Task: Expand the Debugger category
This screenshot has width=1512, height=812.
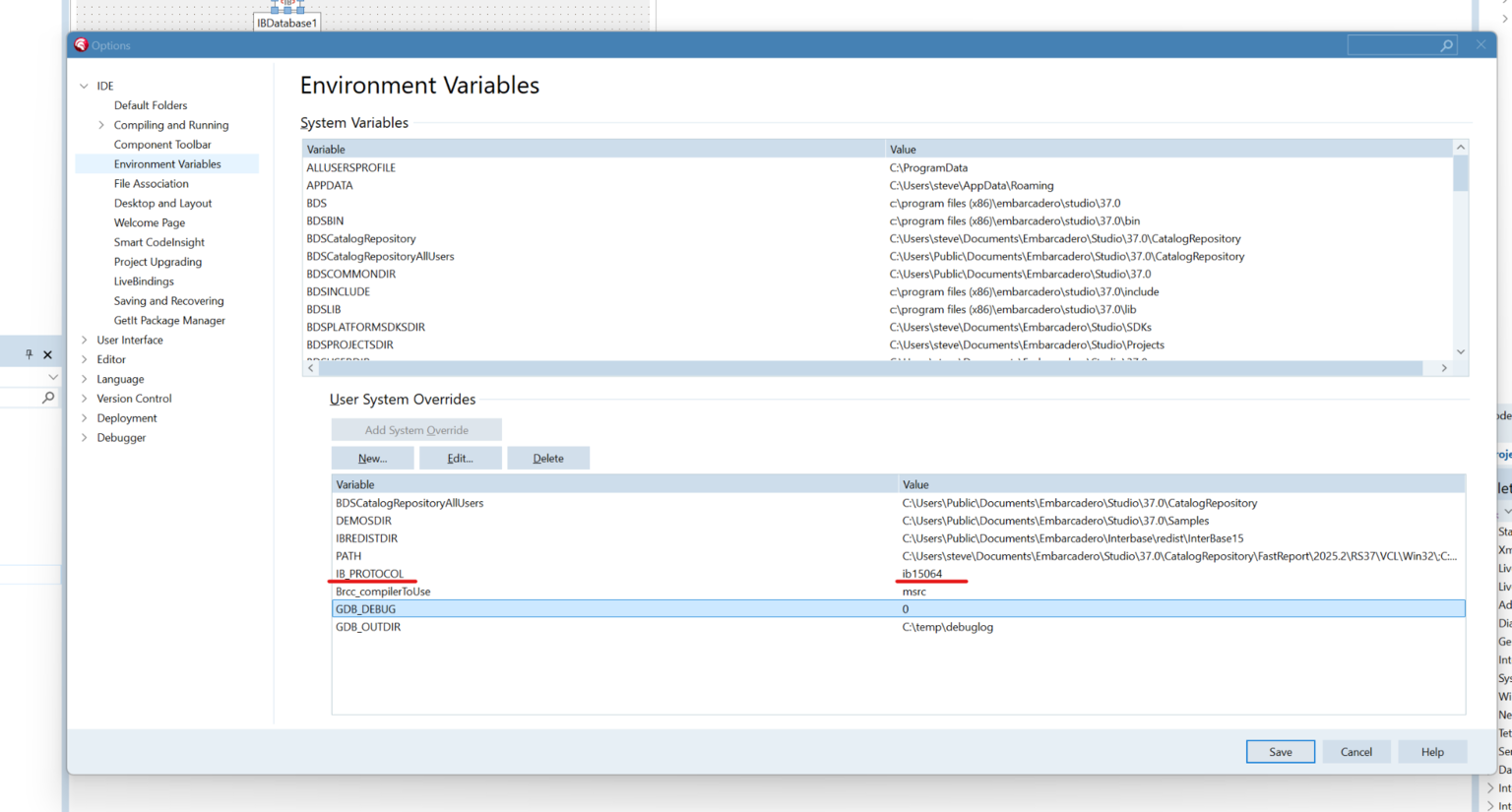Action: [85, 438]
